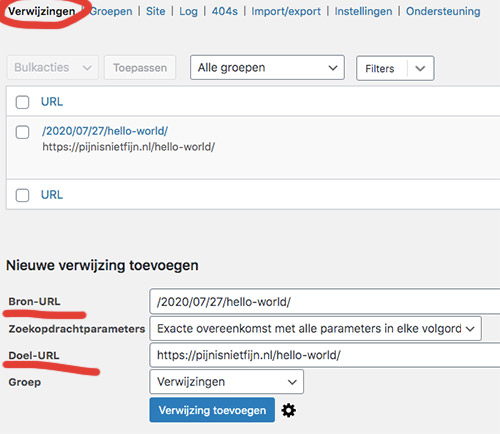Expand the Alle groepen dropdown

(267, 68)
